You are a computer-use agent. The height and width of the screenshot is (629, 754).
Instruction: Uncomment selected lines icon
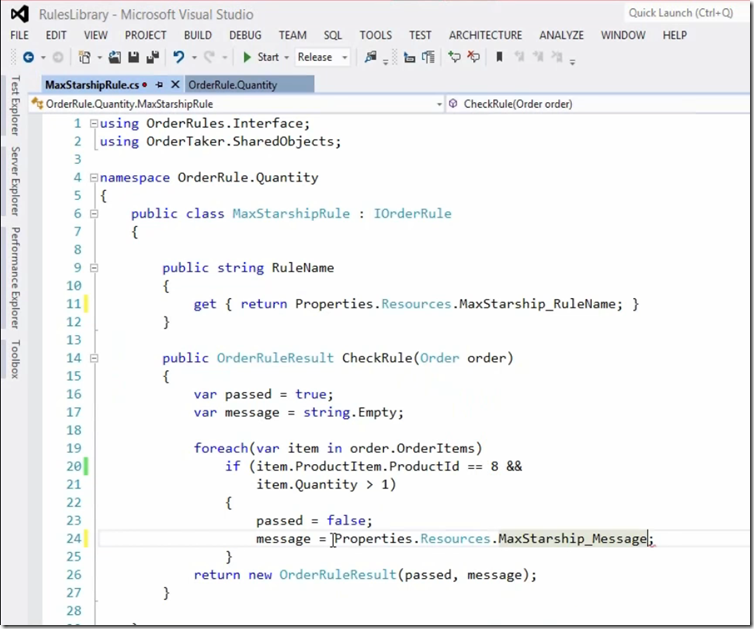coord(474,57)
